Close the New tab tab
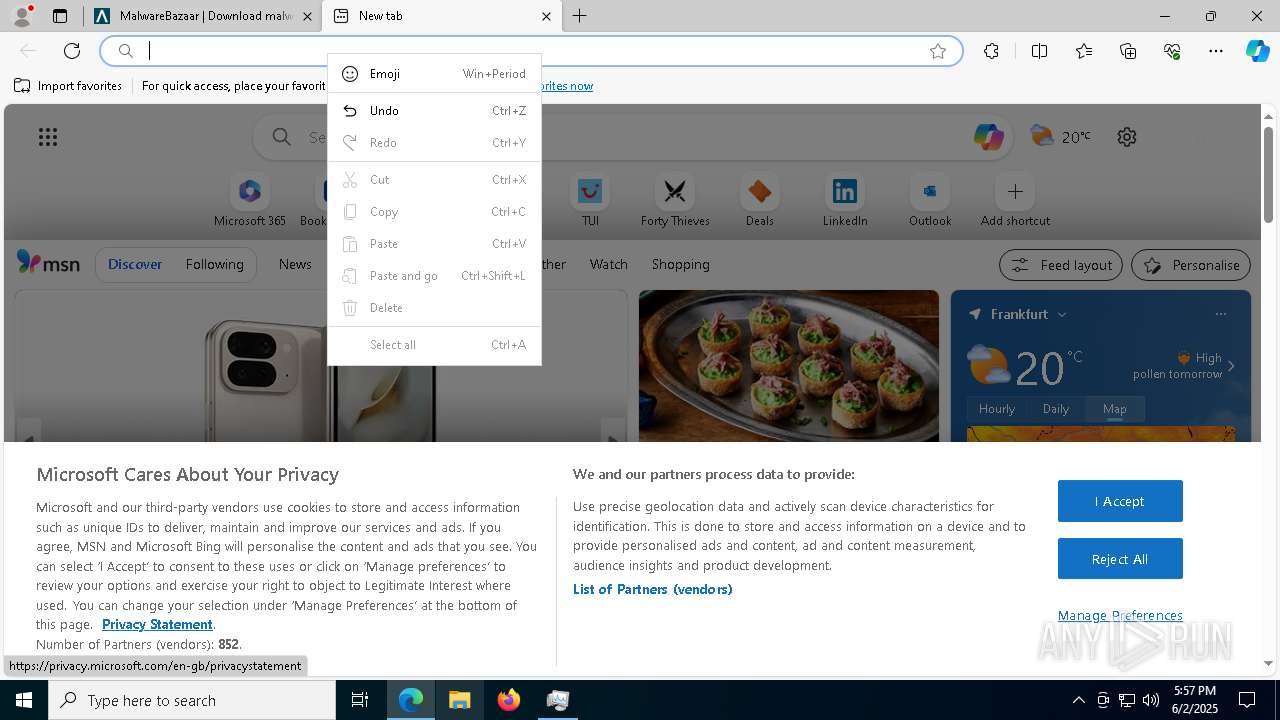The height and width of the screenshot is (720, 1280). [546, 16]
